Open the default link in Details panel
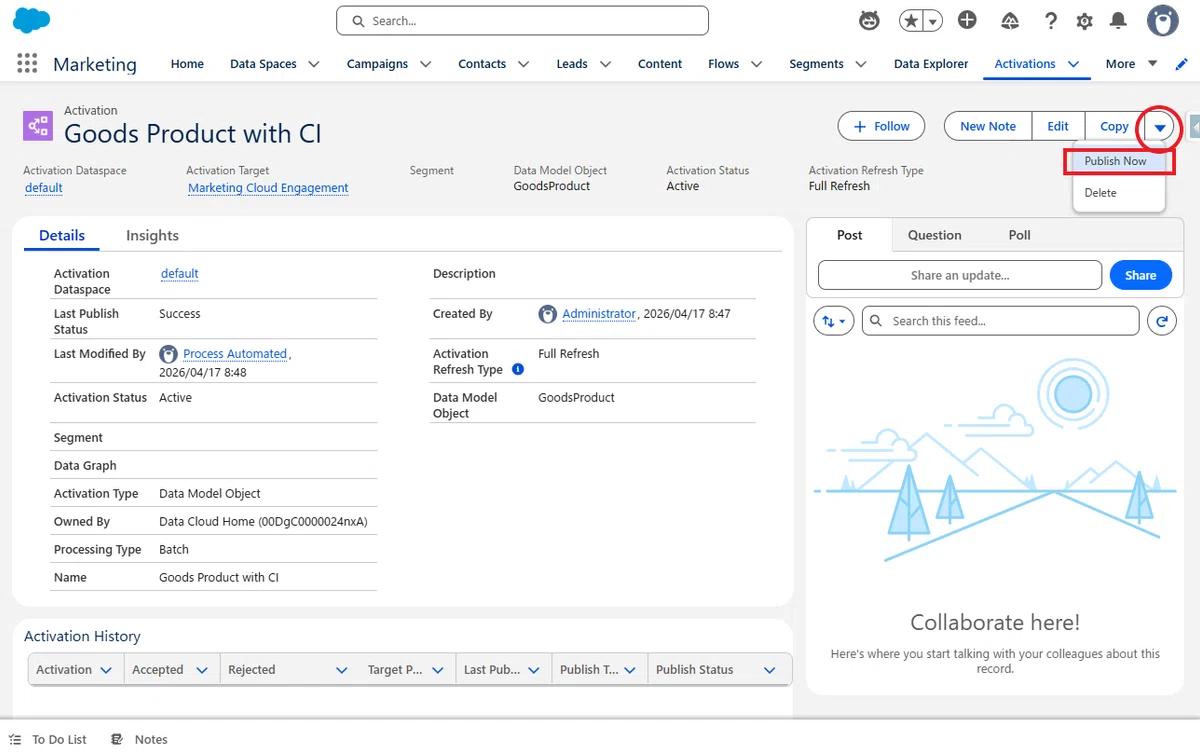 [180, 274]
